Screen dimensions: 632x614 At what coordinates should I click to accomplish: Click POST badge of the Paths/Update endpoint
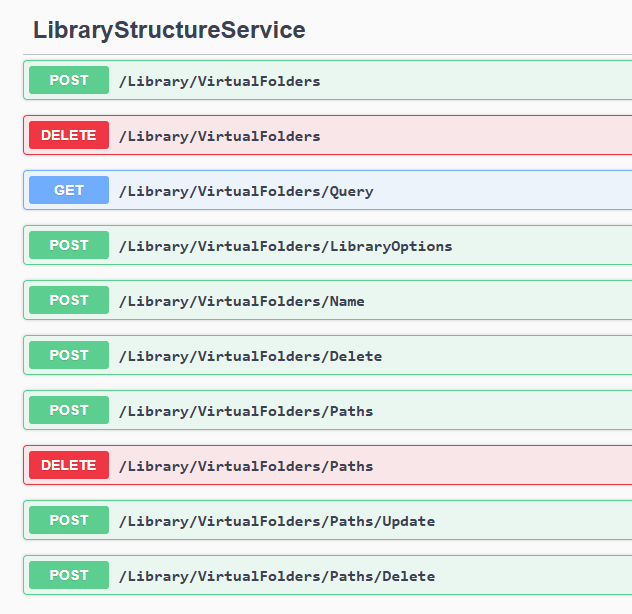tap(69, 520)
